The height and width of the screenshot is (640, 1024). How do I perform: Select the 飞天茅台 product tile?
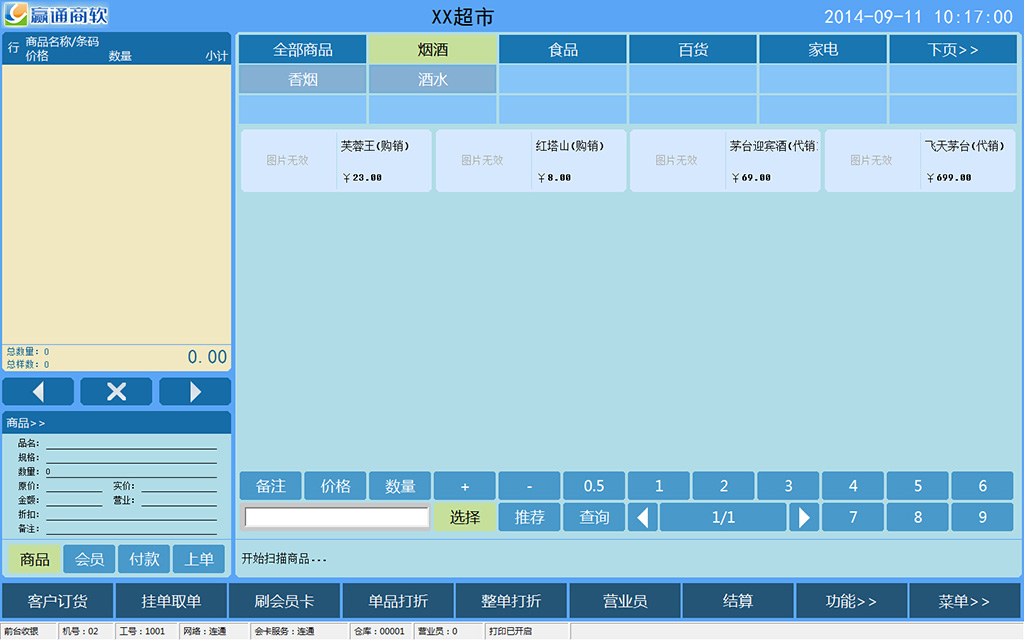tap(919, 160)
